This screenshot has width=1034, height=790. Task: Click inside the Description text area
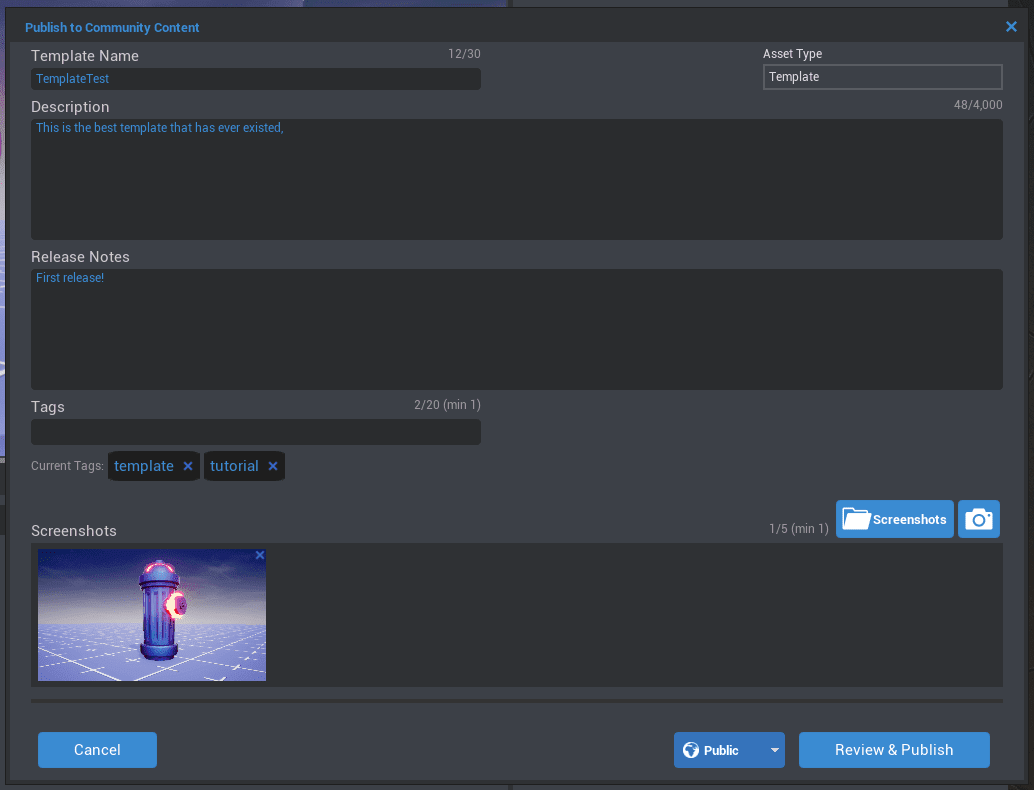(516, 180)
